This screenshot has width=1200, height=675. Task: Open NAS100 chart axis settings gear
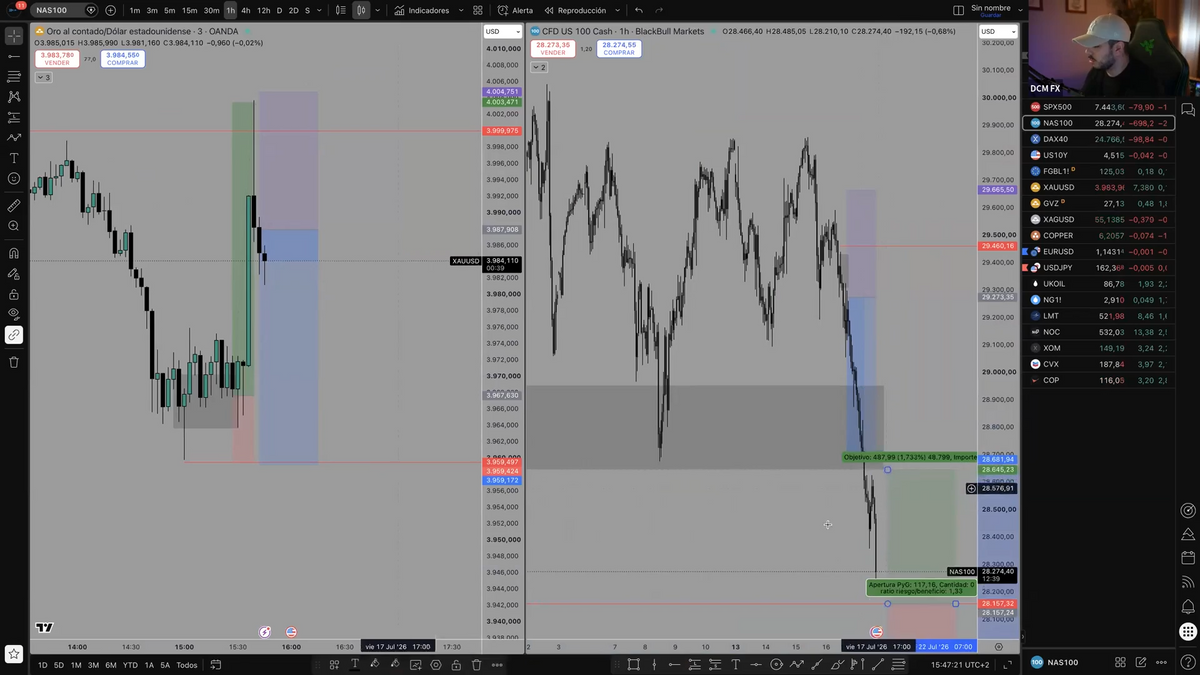coord(998,647)
